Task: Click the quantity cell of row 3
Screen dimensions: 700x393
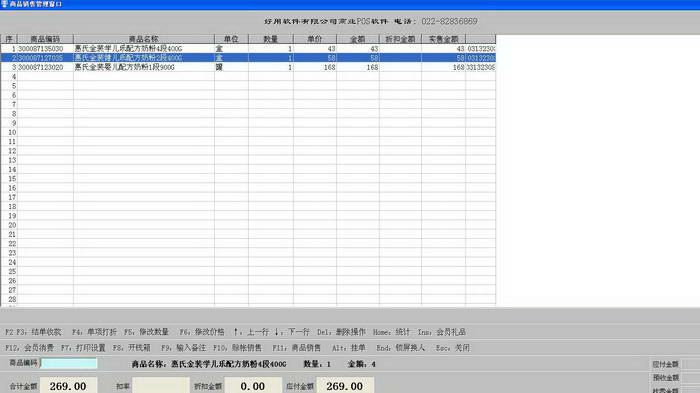Action: pyautogui.click(x=271, y=67)
